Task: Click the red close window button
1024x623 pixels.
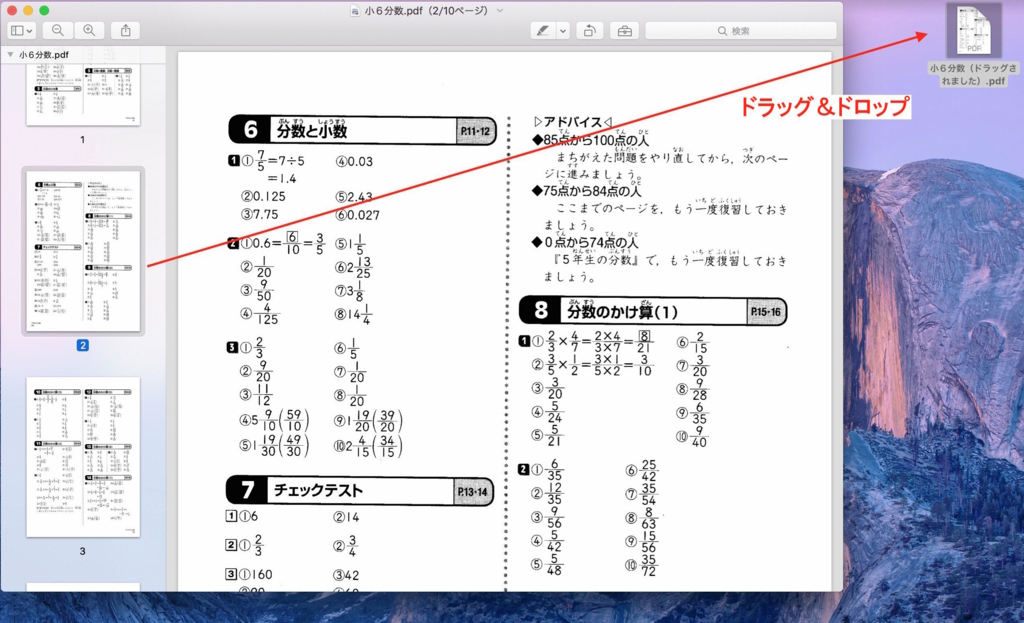Action: (12, 10)
